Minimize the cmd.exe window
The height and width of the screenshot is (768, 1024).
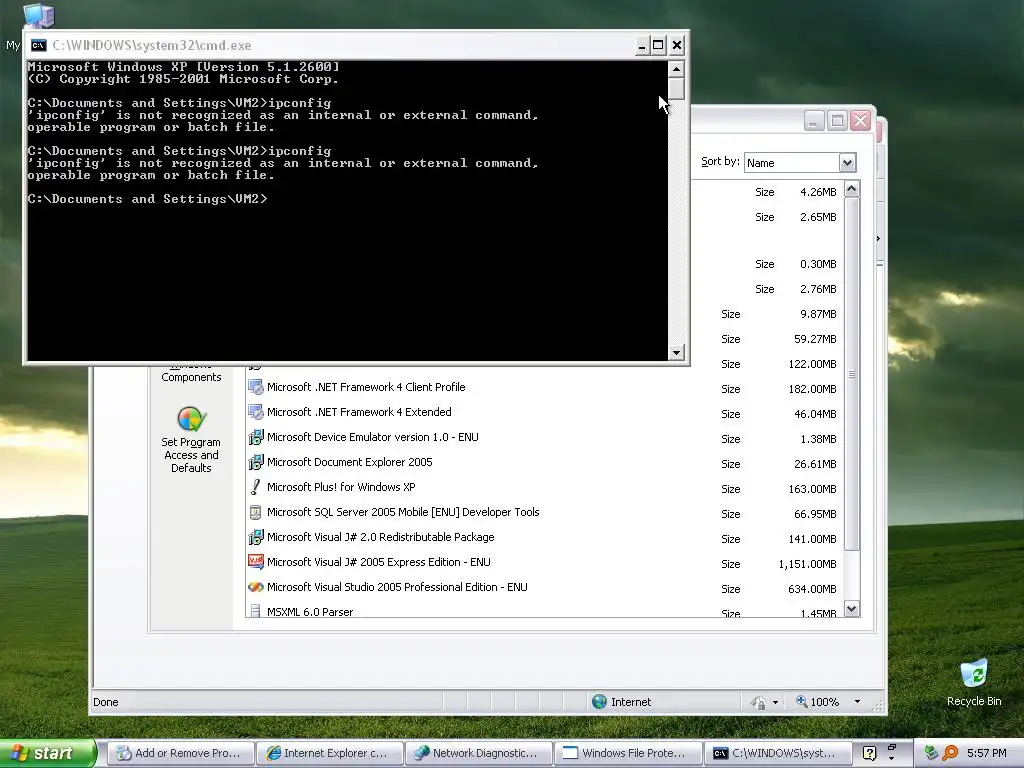pos(641,45)
